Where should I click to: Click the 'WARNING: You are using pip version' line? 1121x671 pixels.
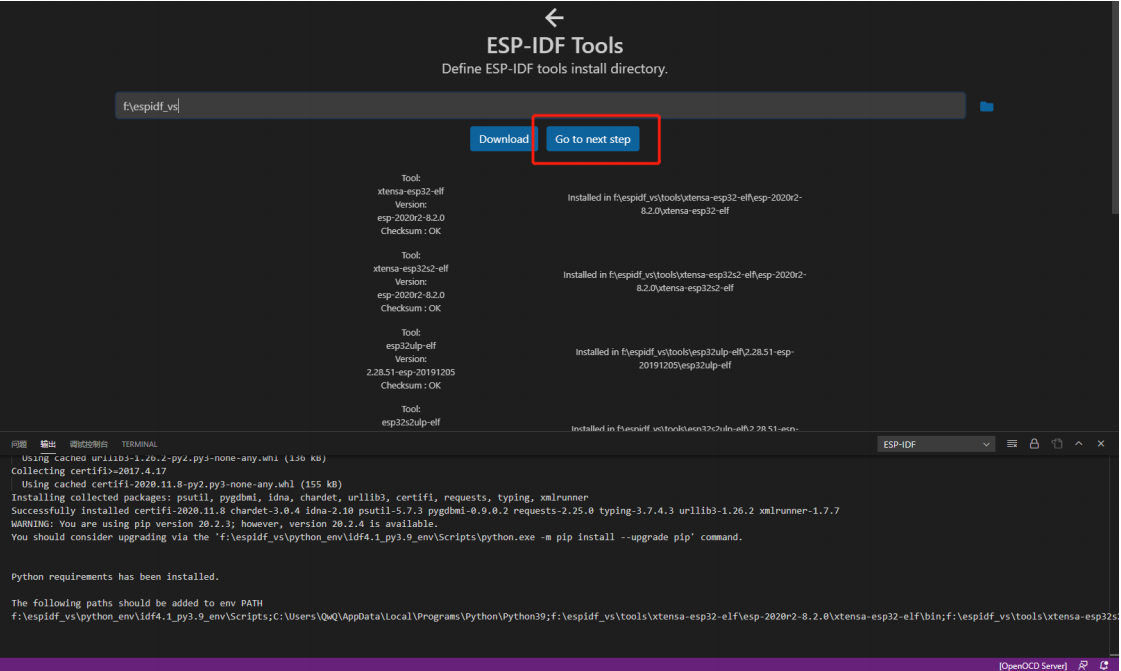tap(224, 524)
